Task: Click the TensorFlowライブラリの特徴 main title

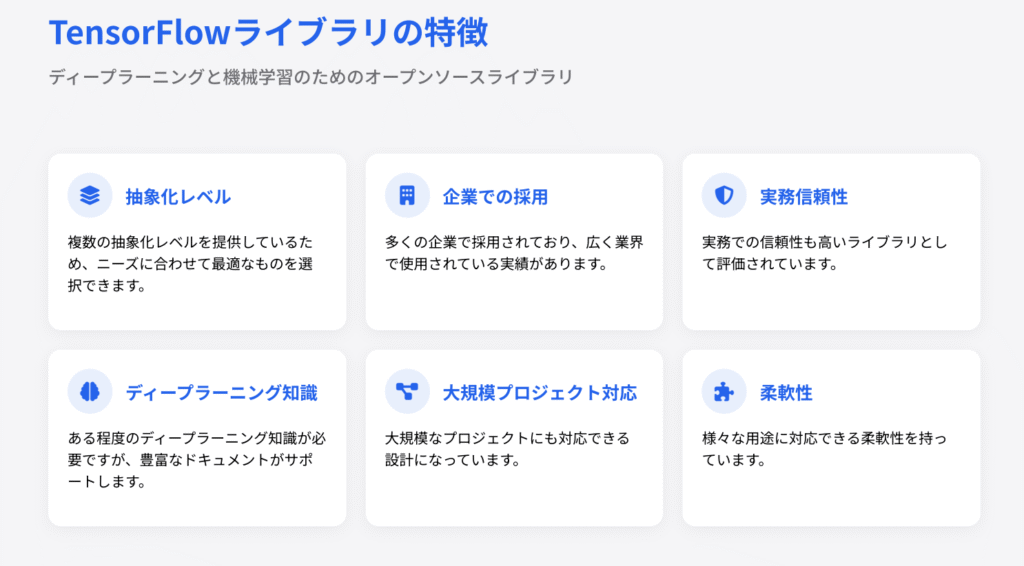Action: coord(268,32)
